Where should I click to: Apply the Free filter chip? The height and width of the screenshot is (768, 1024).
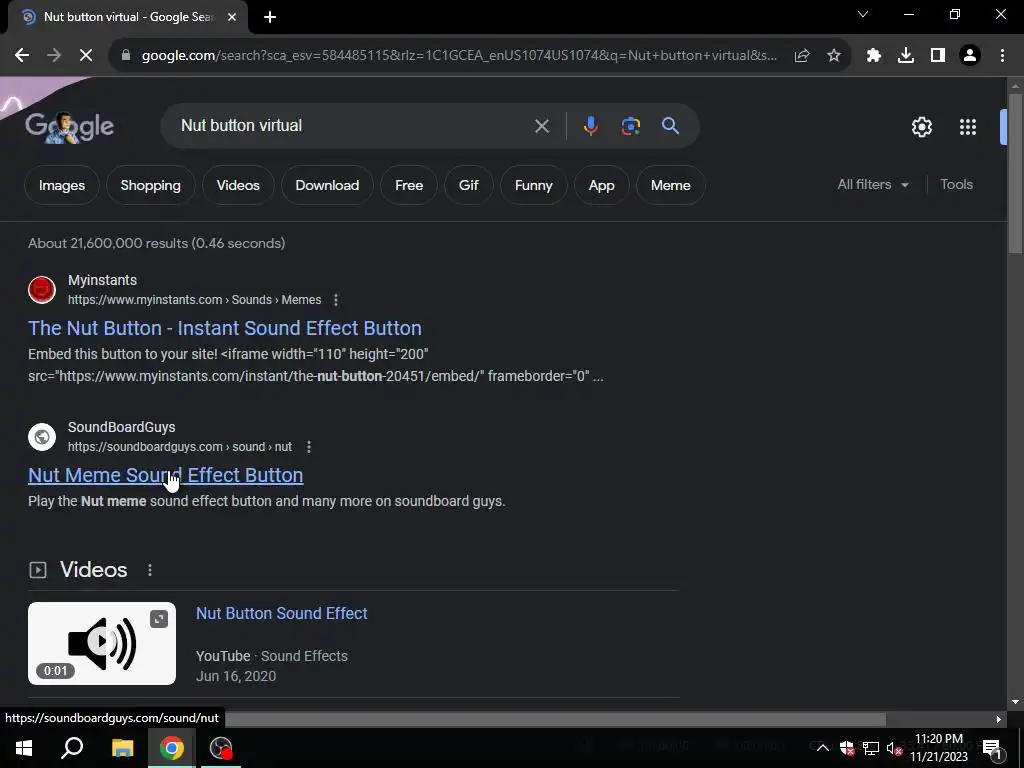[x=409, y=185]
